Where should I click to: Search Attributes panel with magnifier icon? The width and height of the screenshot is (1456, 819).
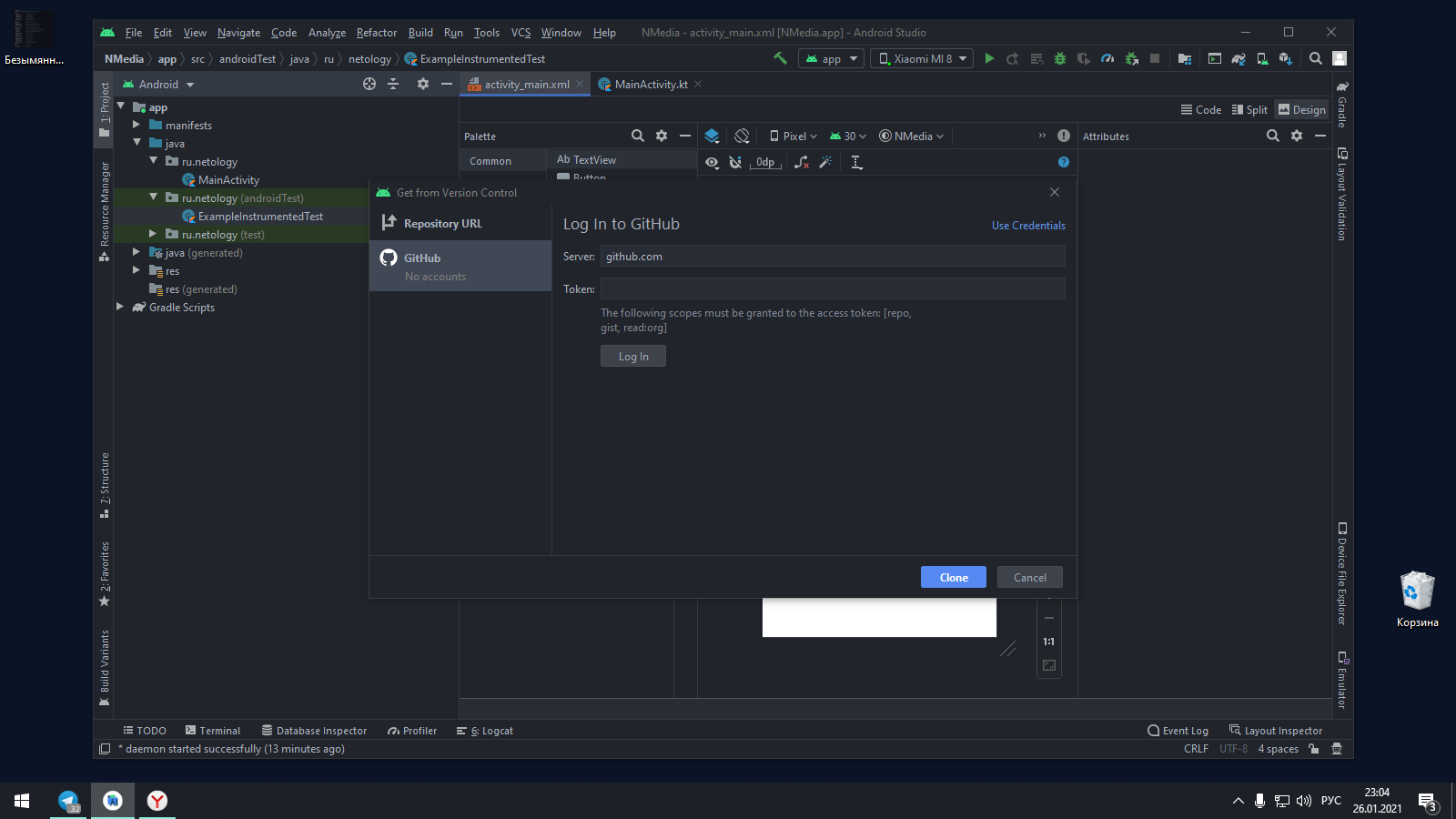tap(1273, 136)
